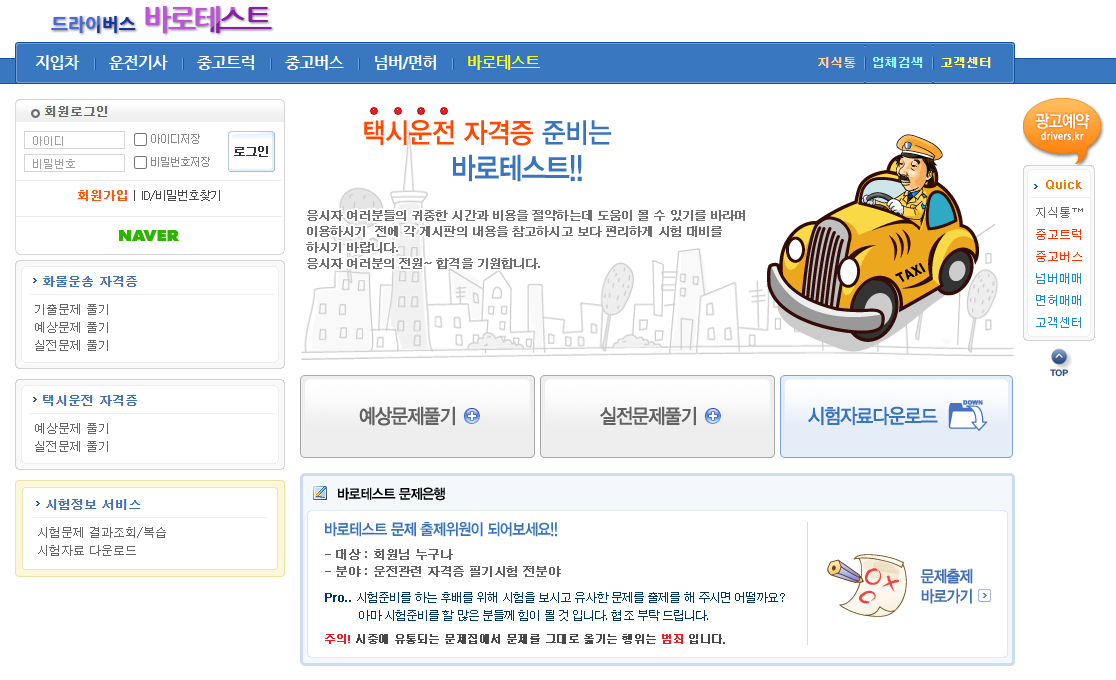This screenshot has width=1116, height=680.
Task: Click plus icon on 예상문제풀기 button
Action: pos(472,416)
